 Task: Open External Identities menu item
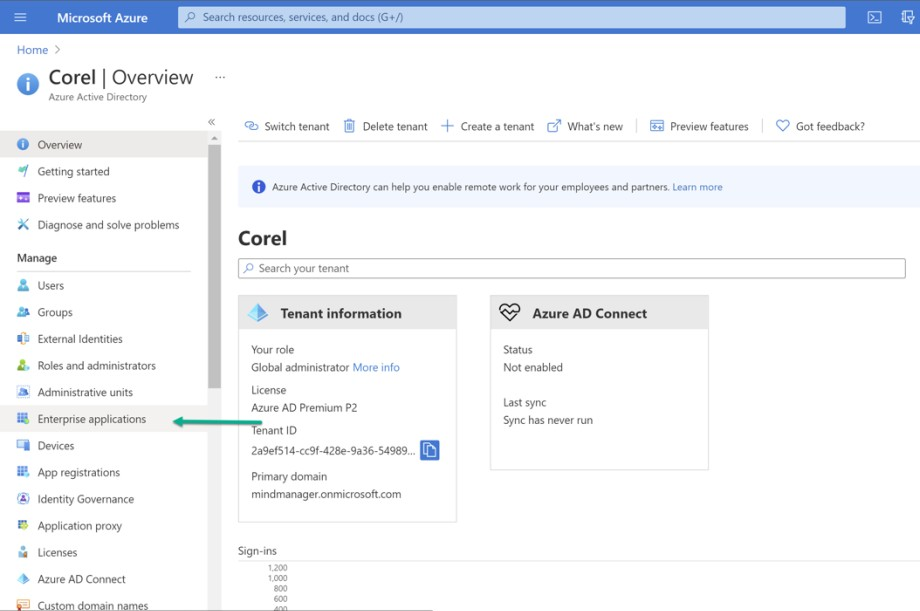coord(104,339)
